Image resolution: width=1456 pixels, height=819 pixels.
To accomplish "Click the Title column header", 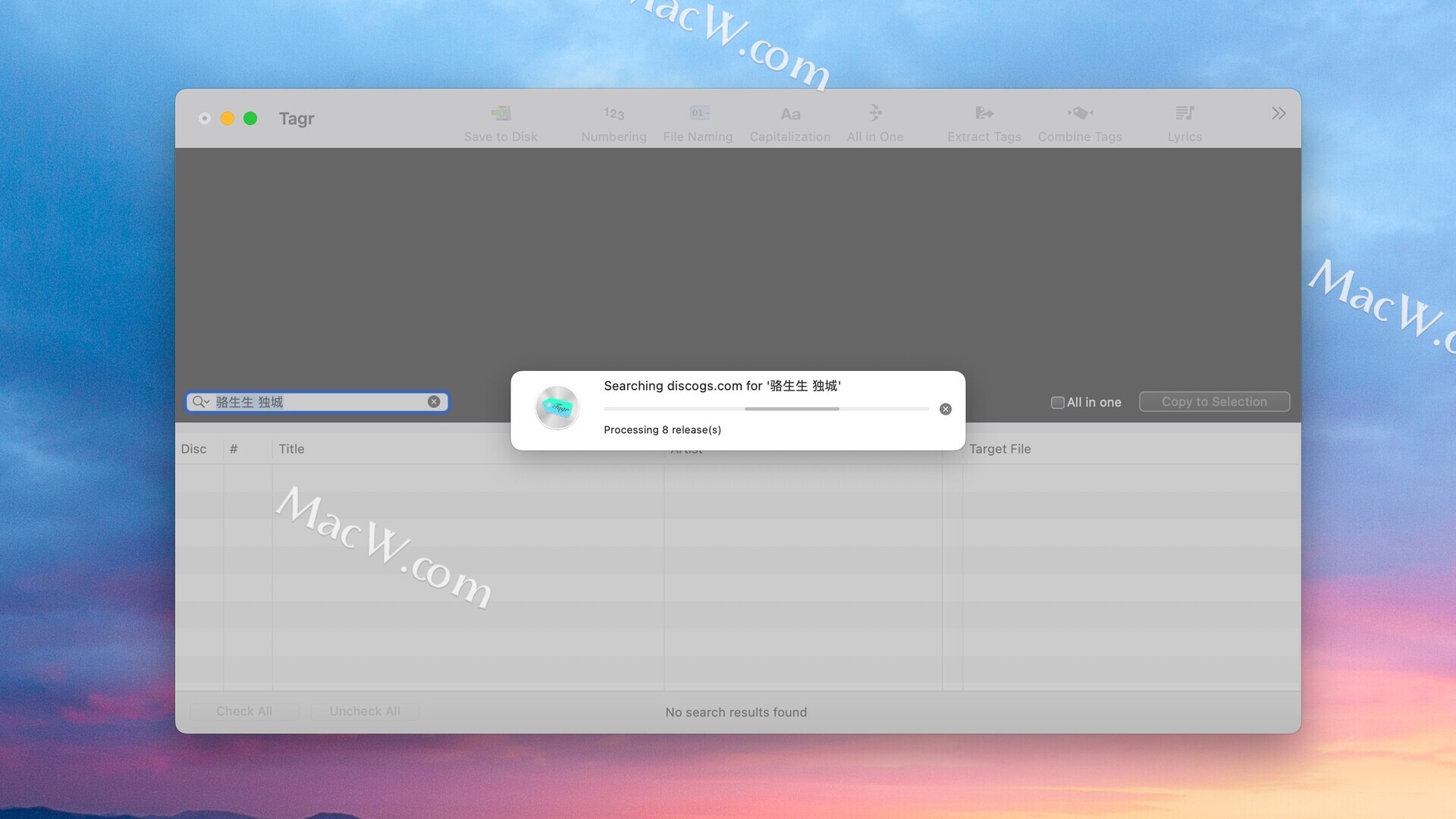I will point(468,449).
